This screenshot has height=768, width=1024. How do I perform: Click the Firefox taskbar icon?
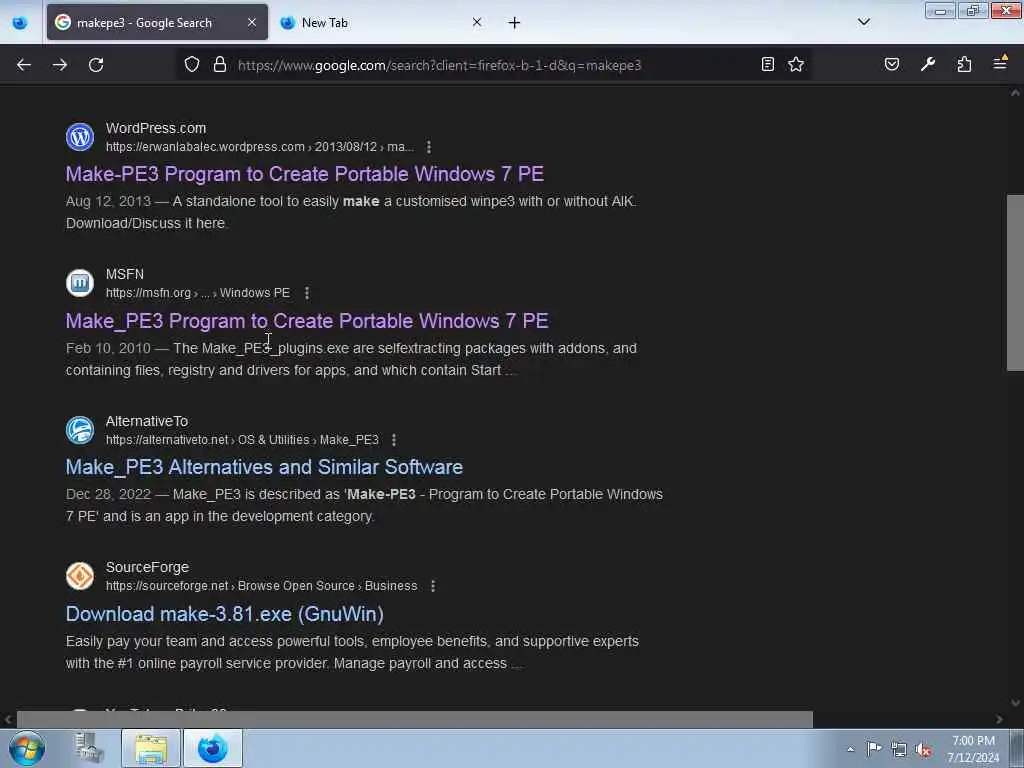pyautogui.click(x=213, y=748)
